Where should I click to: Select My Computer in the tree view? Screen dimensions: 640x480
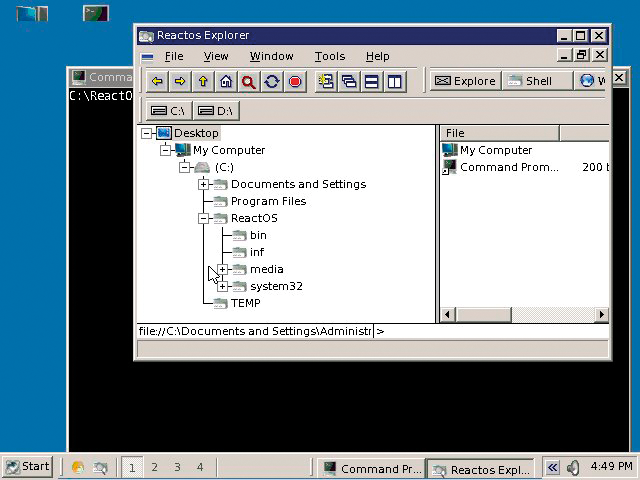pos(229,150)
